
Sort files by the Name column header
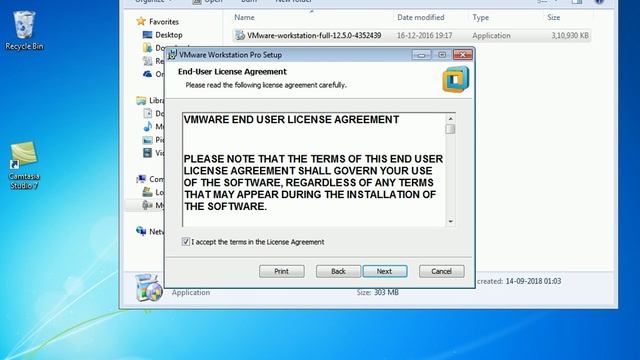244,17
